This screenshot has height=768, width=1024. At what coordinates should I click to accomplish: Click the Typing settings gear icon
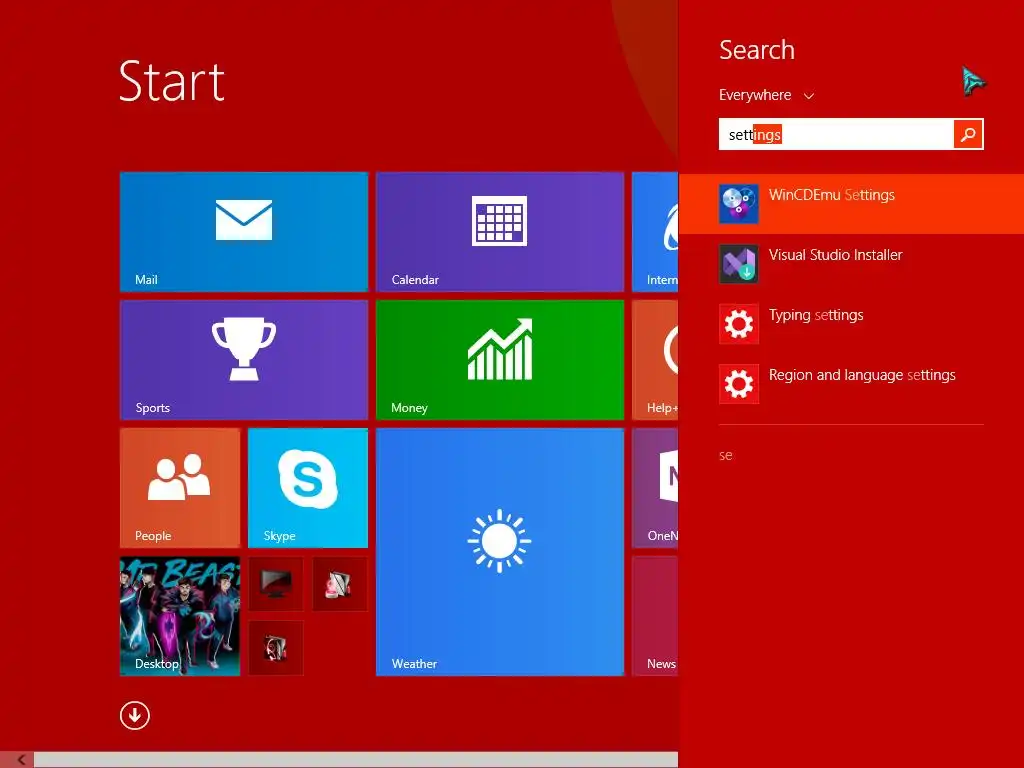click(x=739, y=323)
